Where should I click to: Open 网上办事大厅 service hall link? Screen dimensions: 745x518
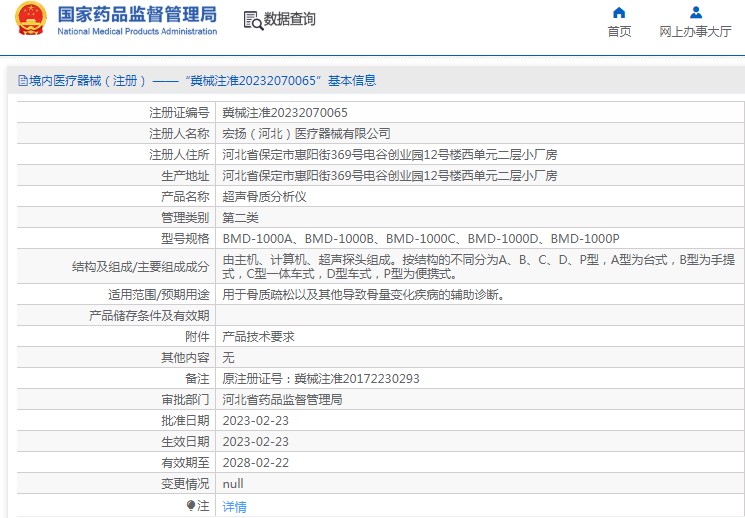(x=695, y=31)
